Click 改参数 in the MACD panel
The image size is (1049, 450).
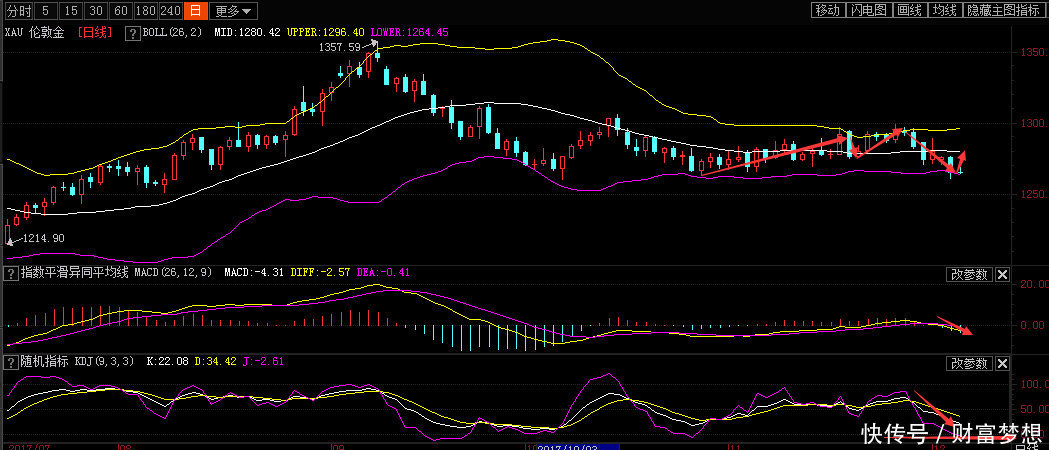(x=969, y=275)
